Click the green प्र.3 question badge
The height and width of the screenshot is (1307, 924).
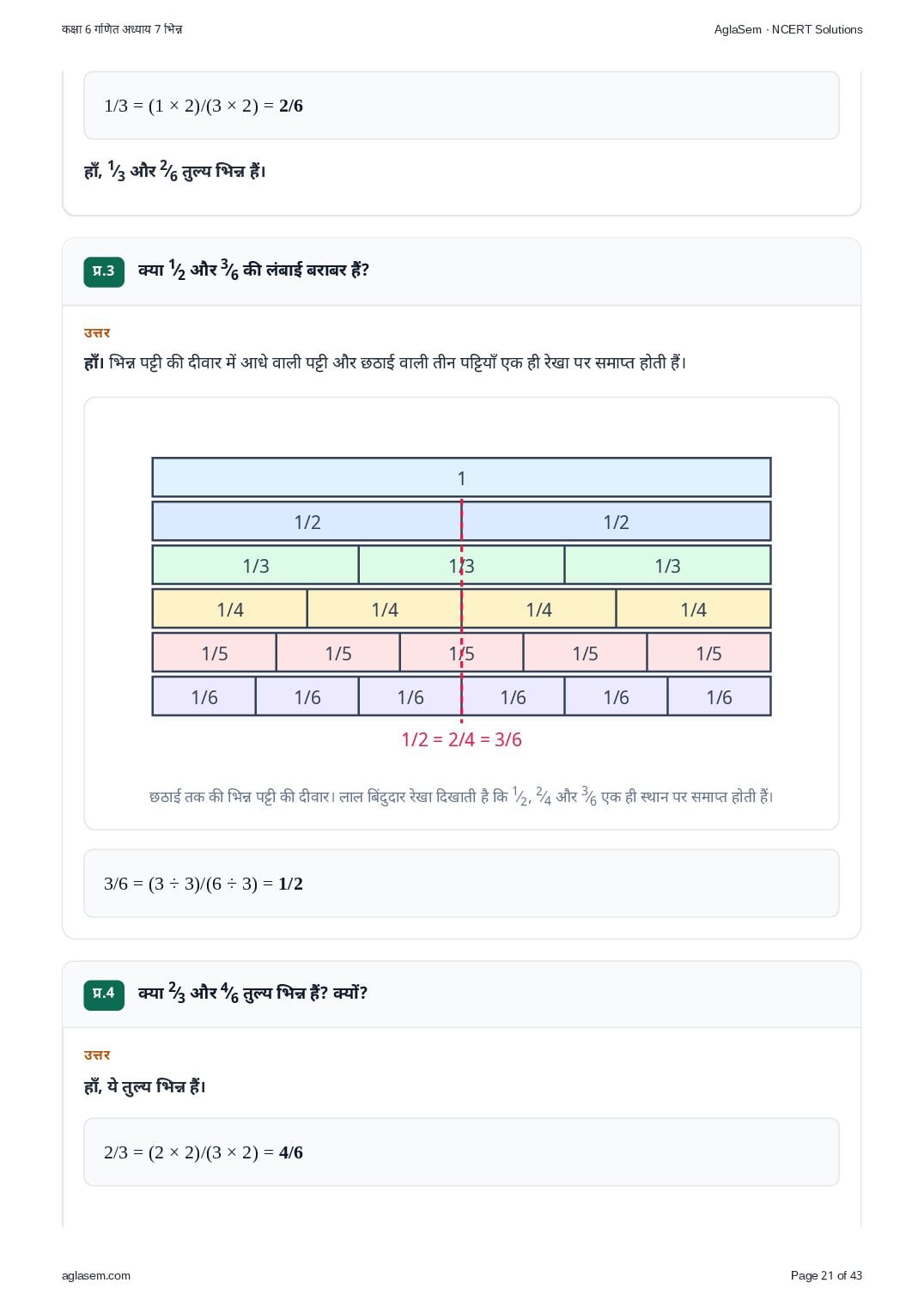point(104,271)
